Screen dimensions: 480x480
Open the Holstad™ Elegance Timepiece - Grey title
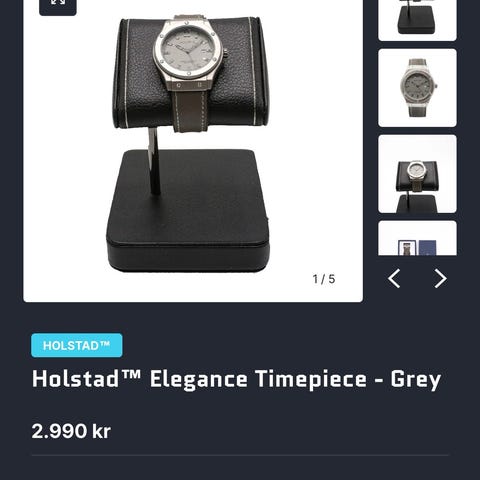click(x=236, y=379)
